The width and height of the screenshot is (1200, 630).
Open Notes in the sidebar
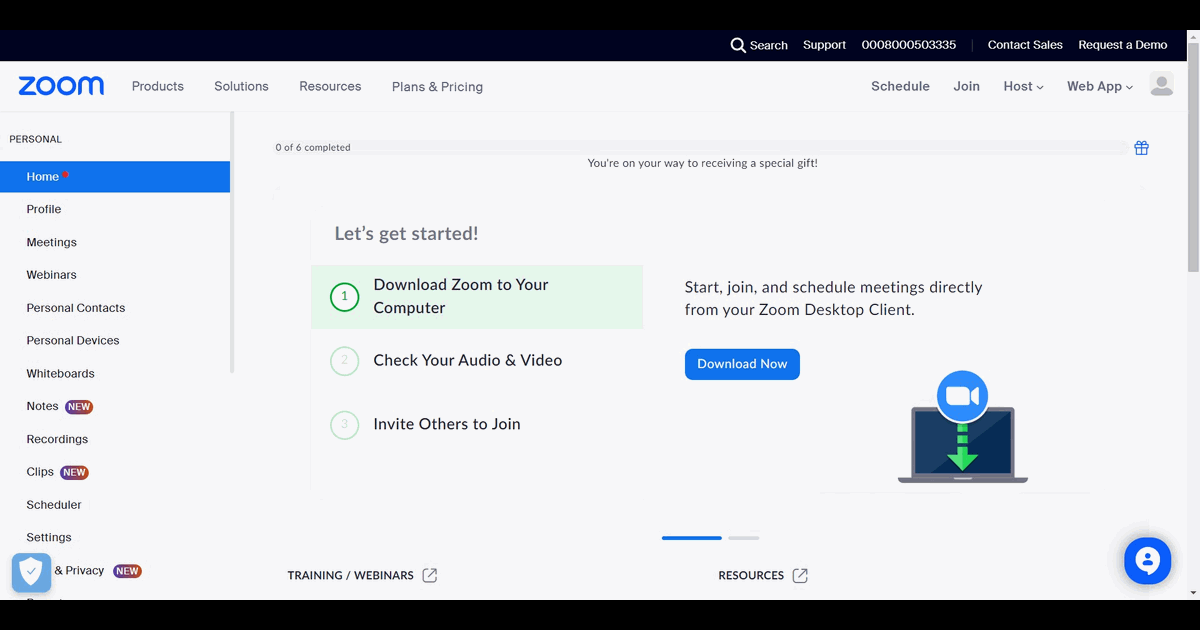pos(42,407)
